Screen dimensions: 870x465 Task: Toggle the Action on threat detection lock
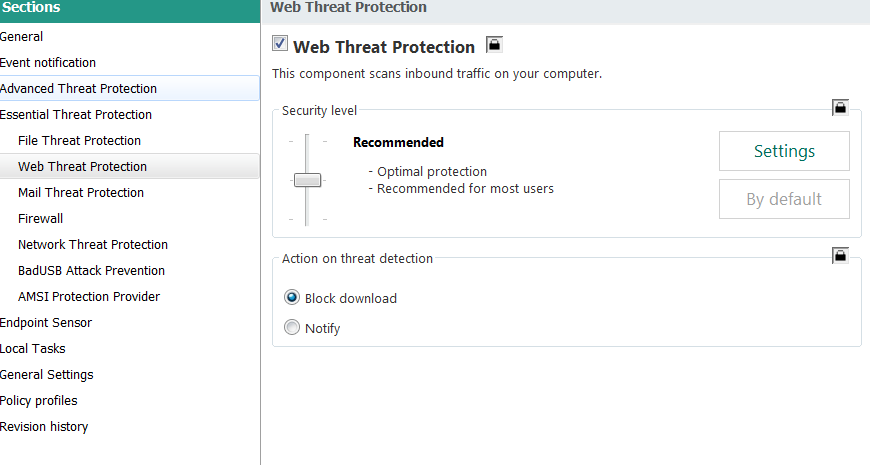pyautogui.click(x=840, y=255)
